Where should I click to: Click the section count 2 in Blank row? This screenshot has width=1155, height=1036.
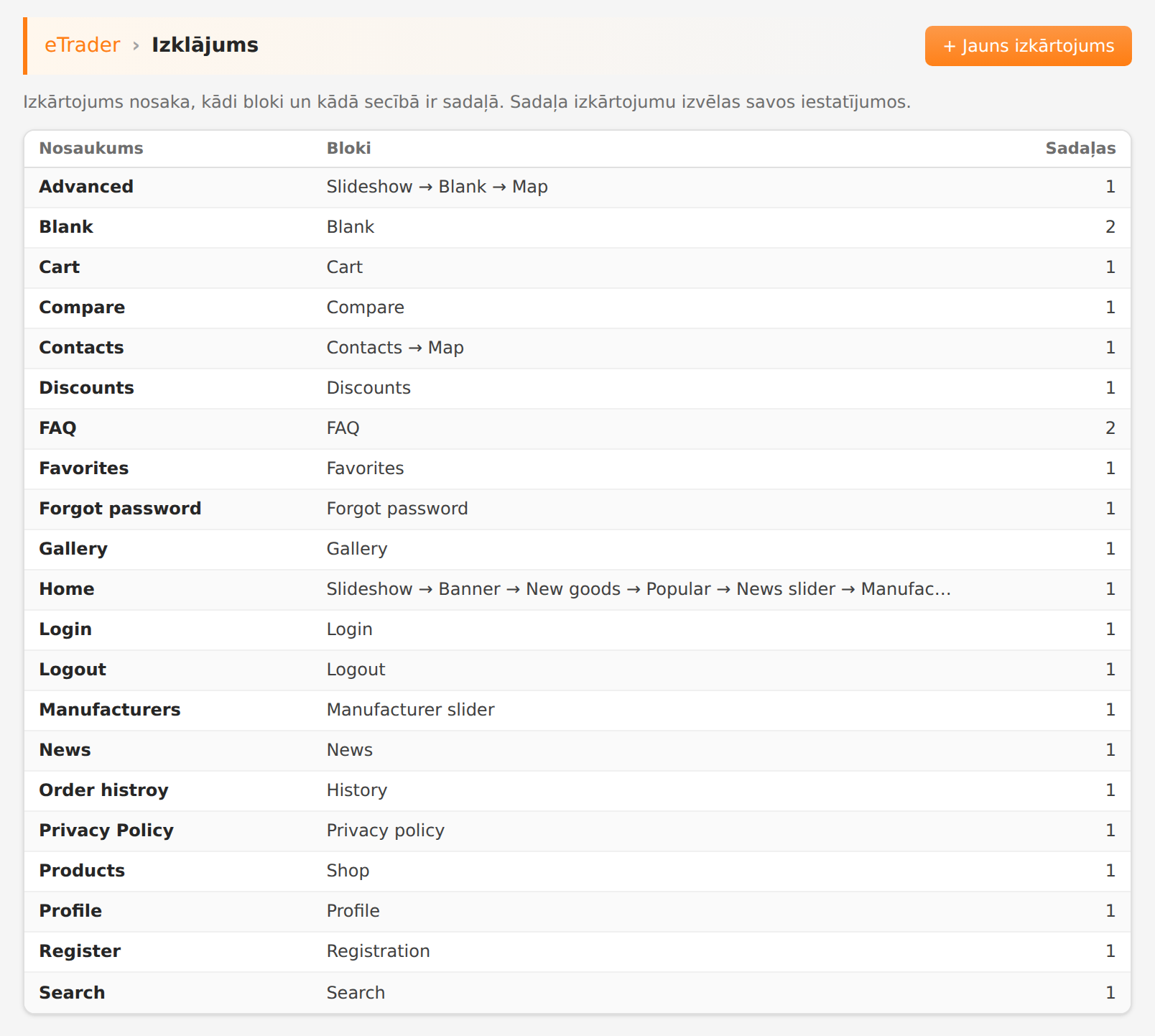click(x=1110, y=227)
